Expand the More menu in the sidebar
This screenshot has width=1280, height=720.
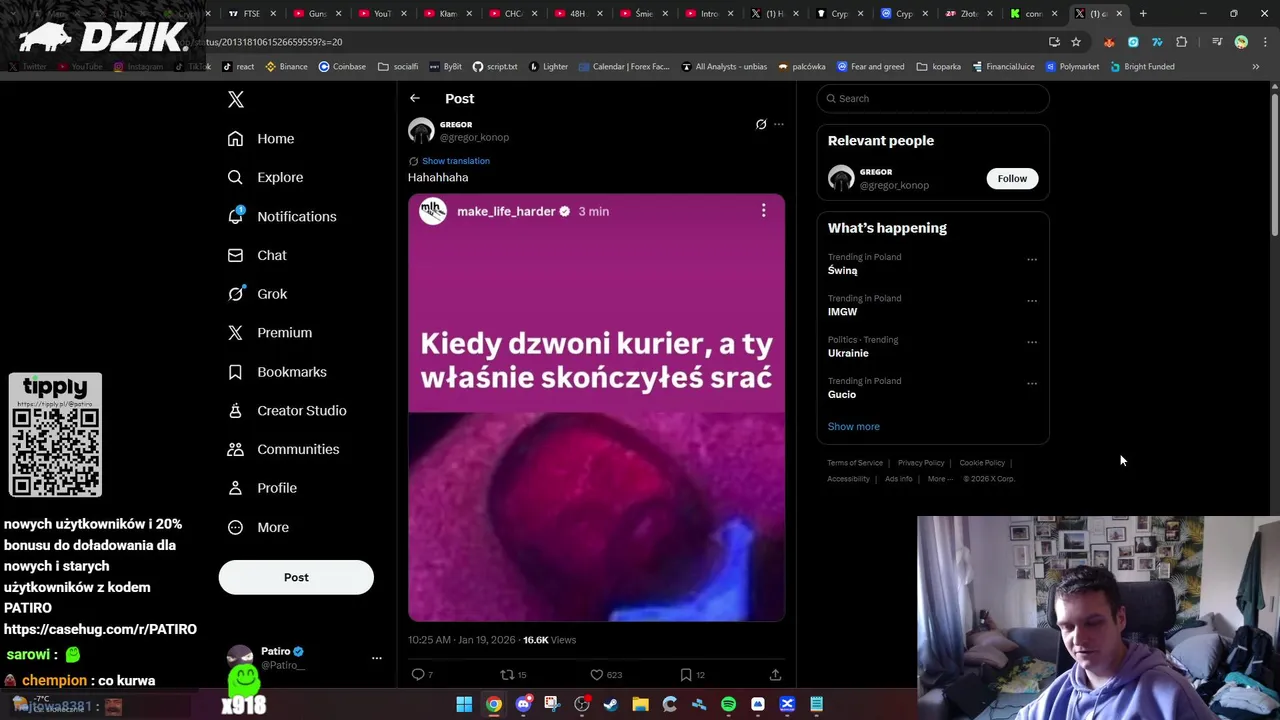(258, 527)
